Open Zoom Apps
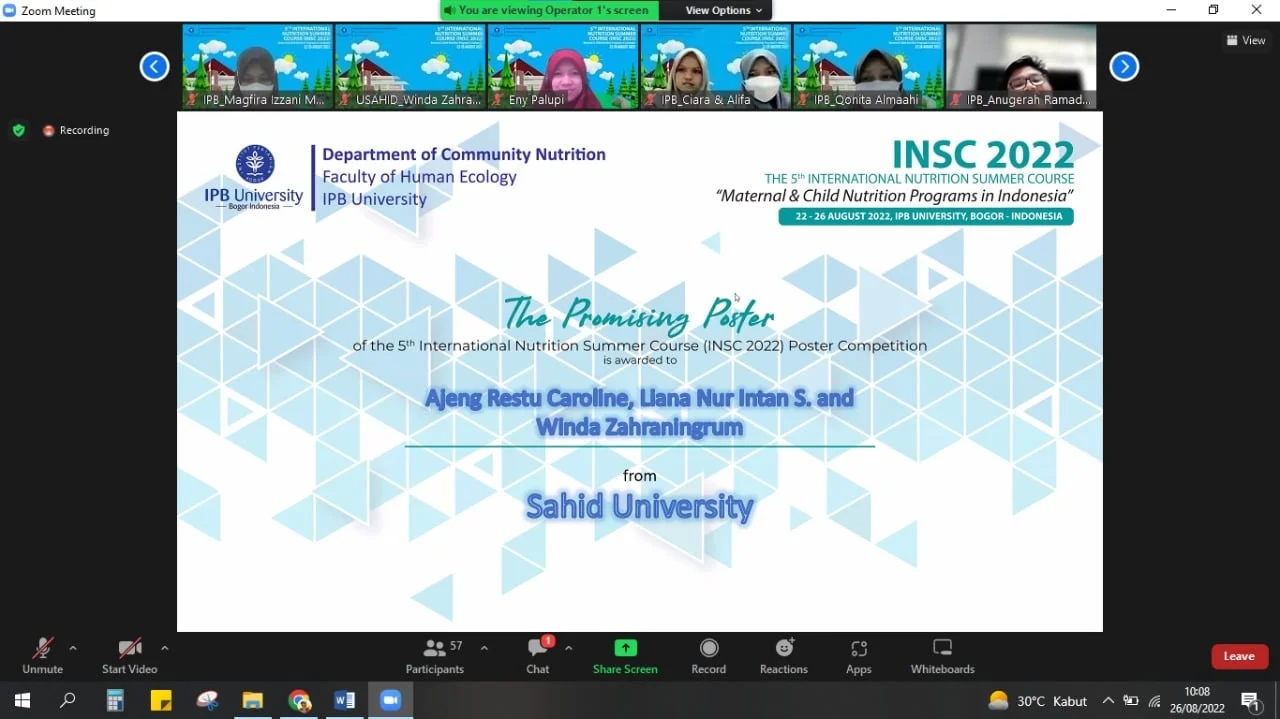Image resolution: width=1280 pixels, height=719 pixels. coord(858,657)
